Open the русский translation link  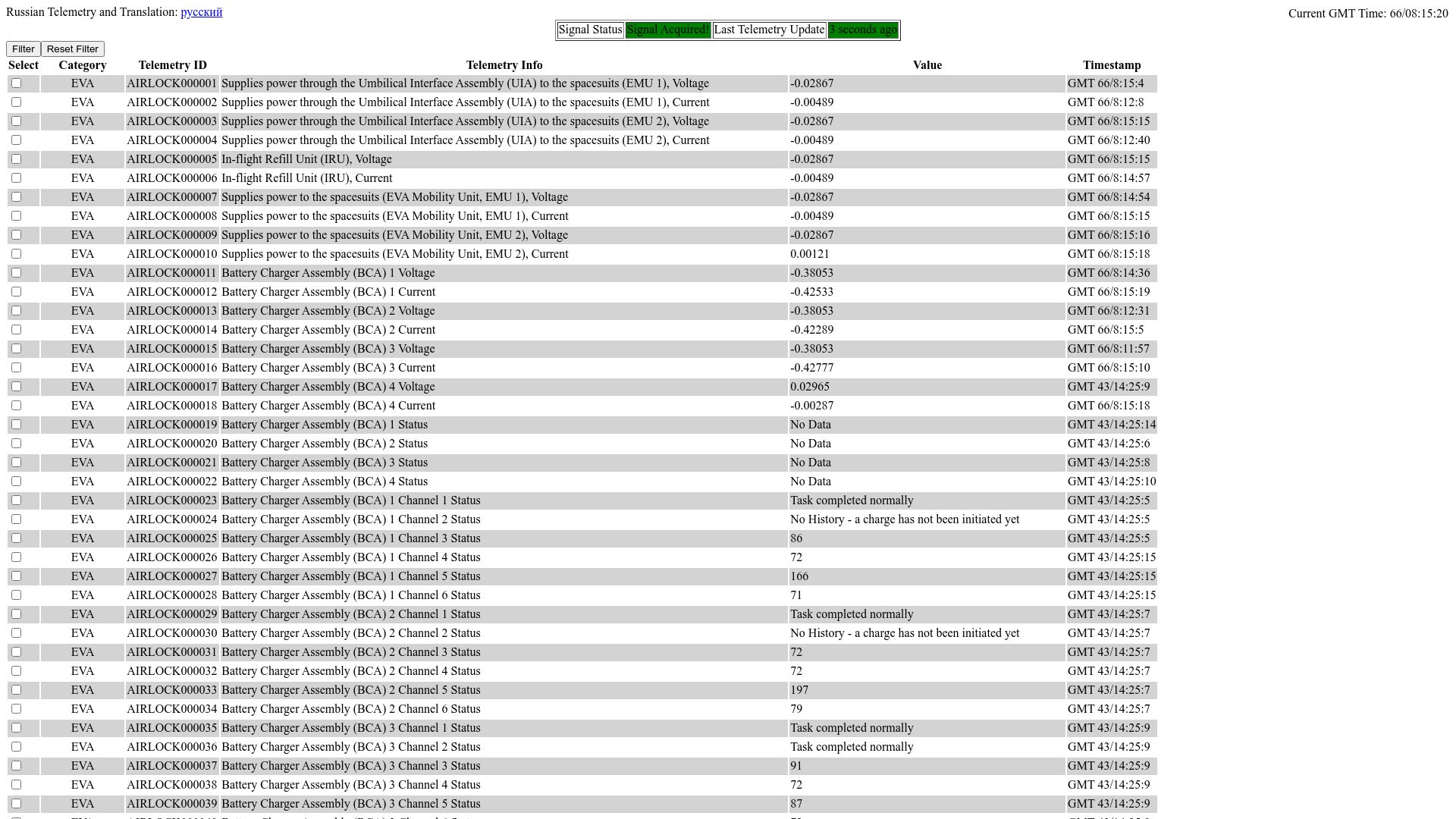(x=202, y=12)
